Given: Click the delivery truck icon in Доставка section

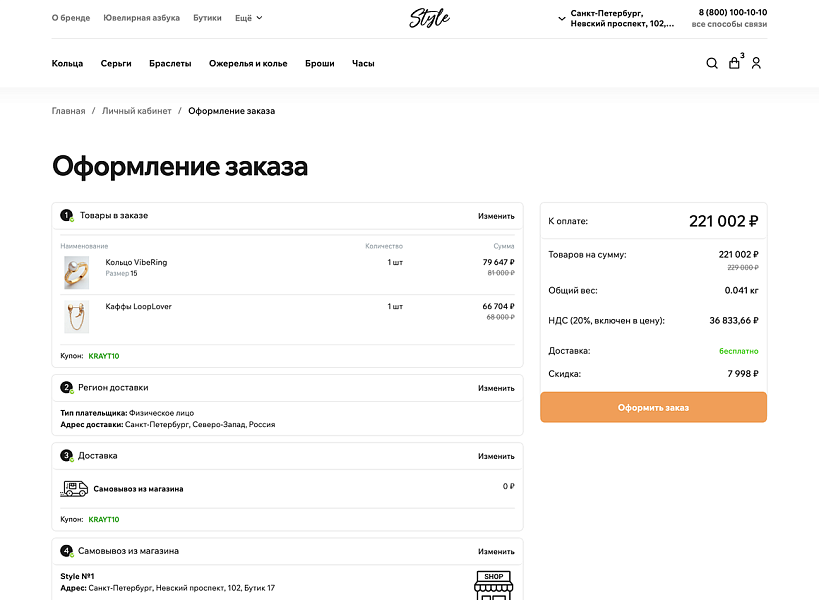Looking at the screenshot, I should 73,488.
